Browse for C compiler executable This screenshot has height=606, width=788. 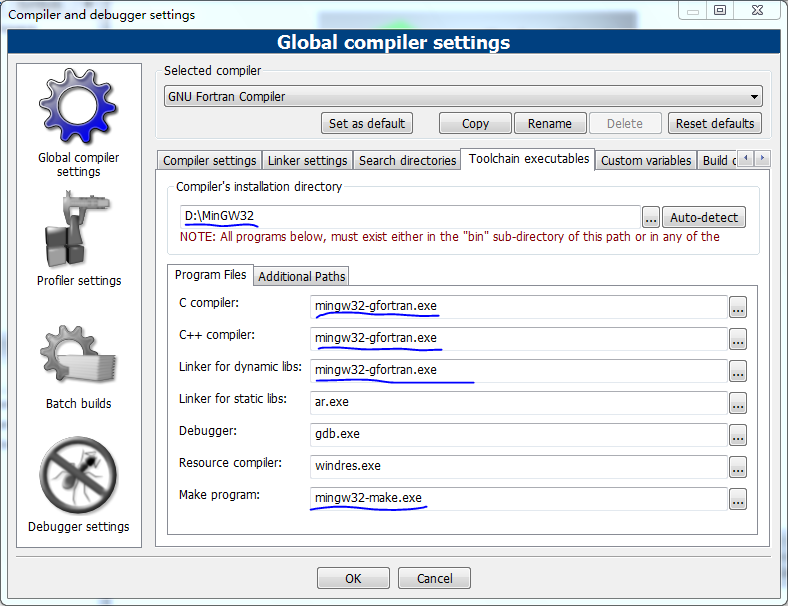(x=738, y=307)
